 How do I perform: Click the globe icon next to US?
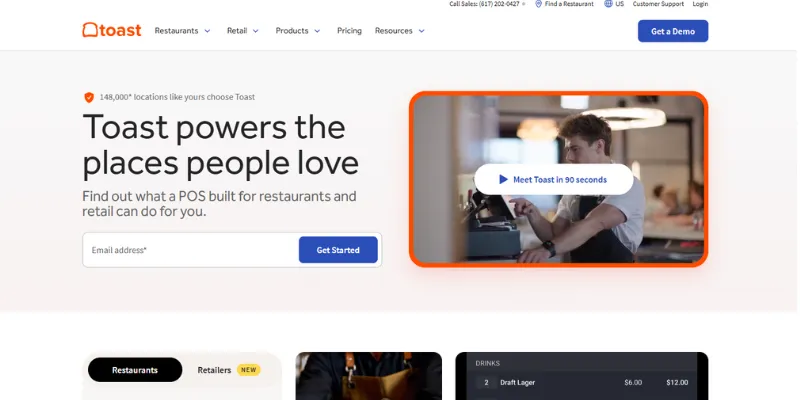coord(608,4)
